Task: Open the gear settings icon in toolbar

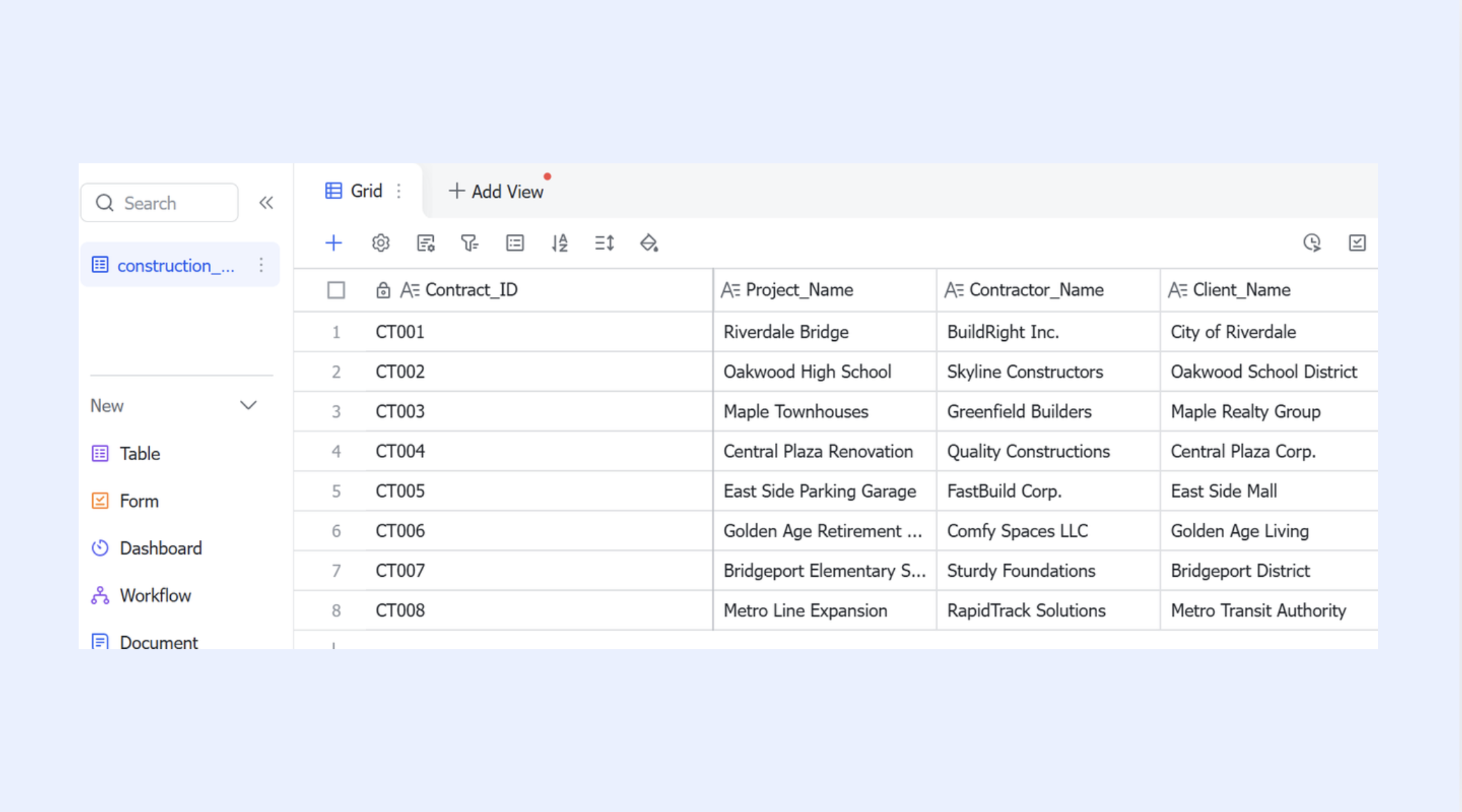Action: pyautogui.click(x=380, y=243)
